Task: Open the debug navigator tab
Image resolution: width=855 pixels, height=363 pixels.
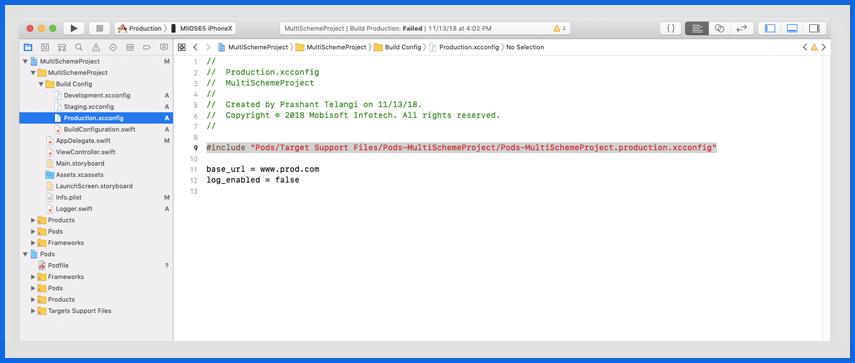Action: tap(130, 47)
